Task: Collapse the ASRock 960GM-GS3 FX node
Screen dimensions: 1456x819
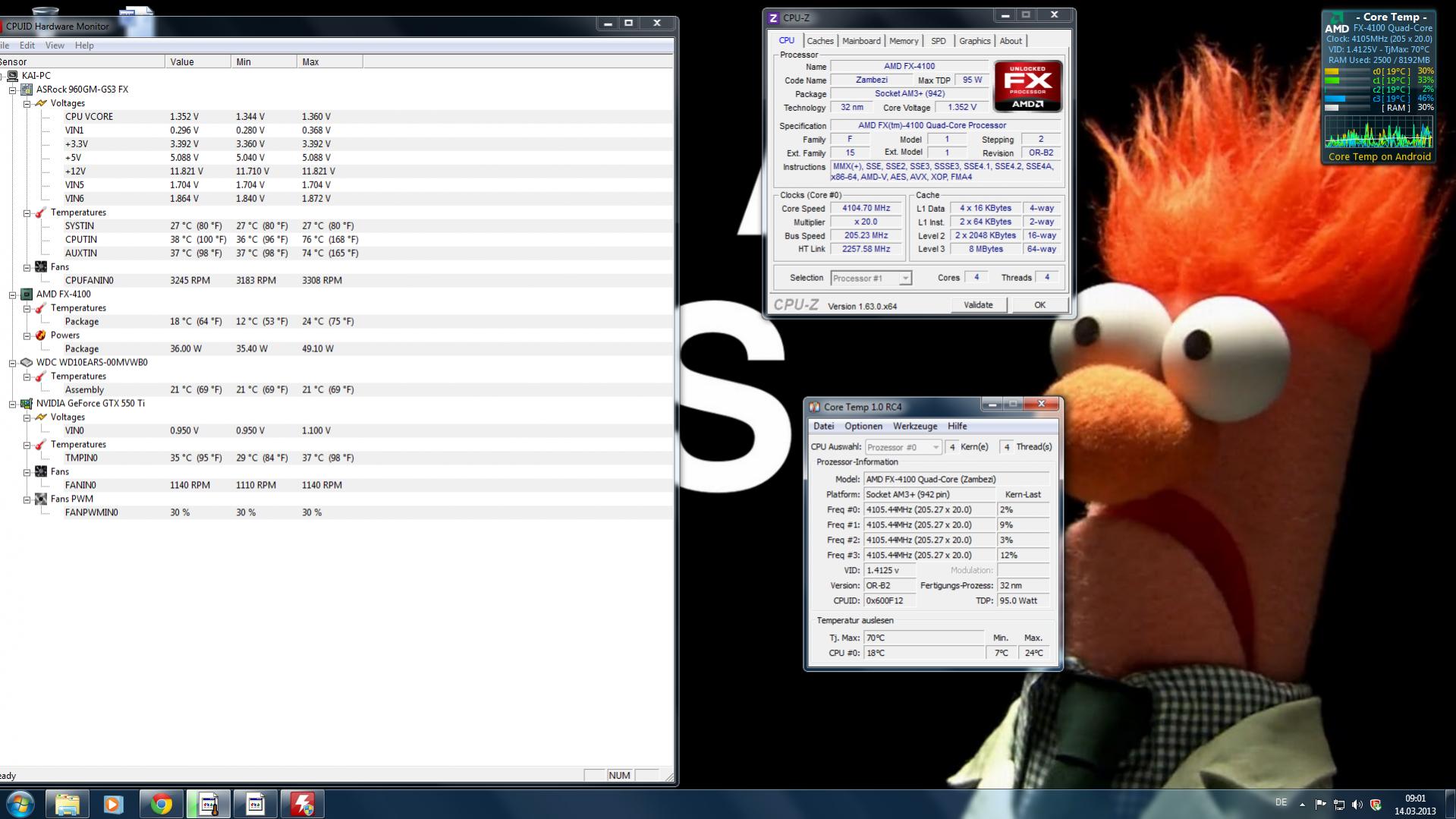Action: (x=13, y=90)
